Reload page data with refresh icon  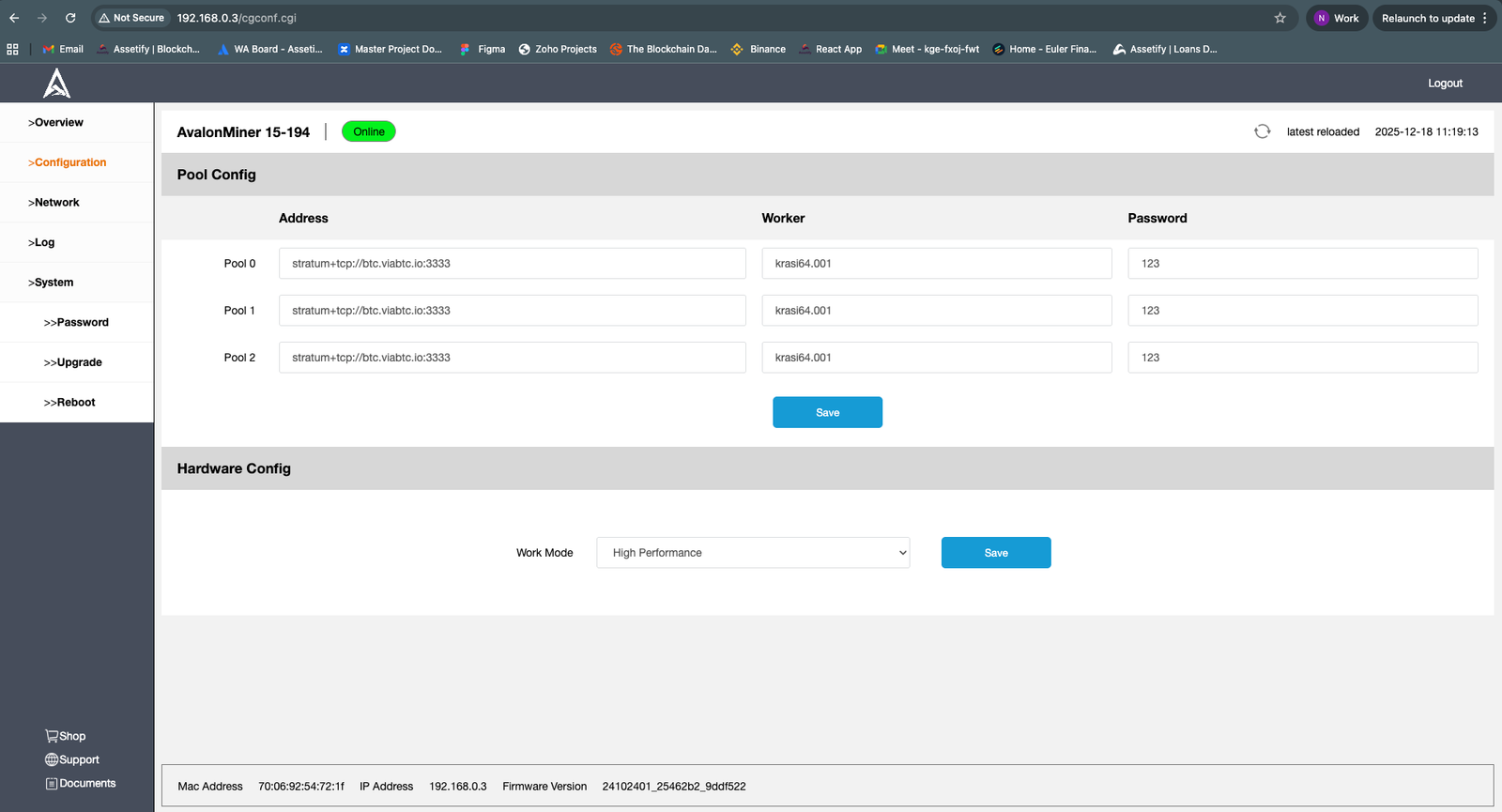coord(1263,131)
